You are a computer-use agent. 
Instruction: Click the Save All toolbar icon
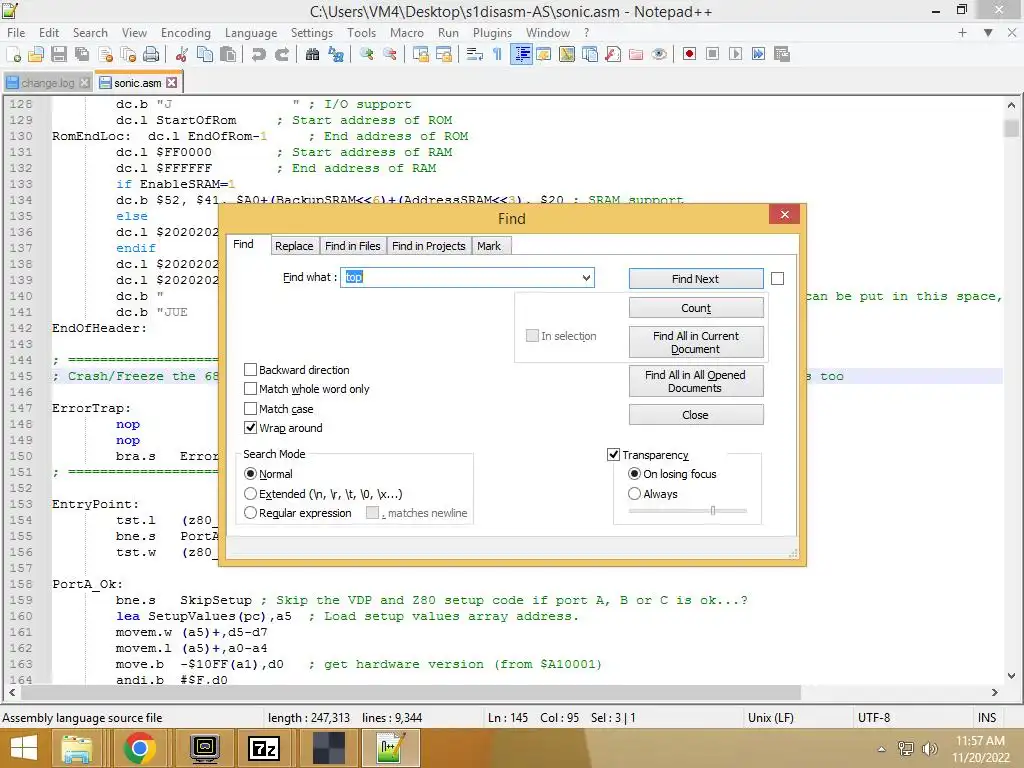(82, 54)
